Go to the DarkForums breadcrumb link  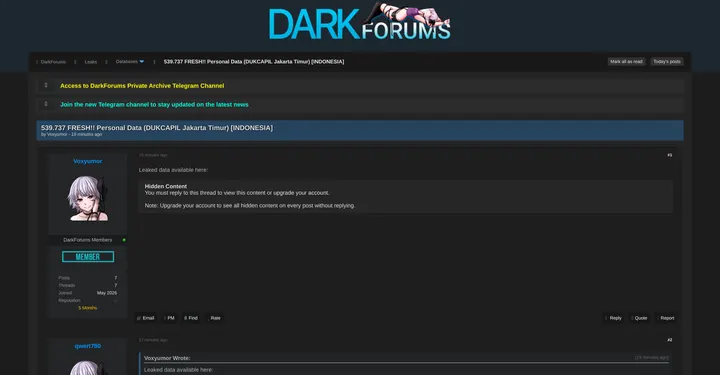53,62
